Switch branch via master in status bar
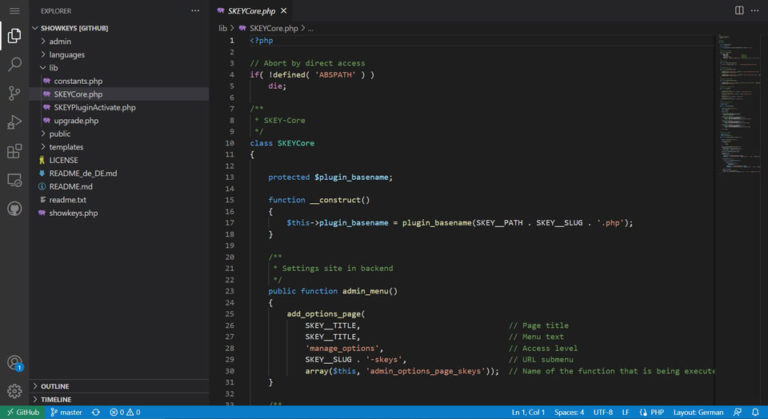 (x=66, y=412)
